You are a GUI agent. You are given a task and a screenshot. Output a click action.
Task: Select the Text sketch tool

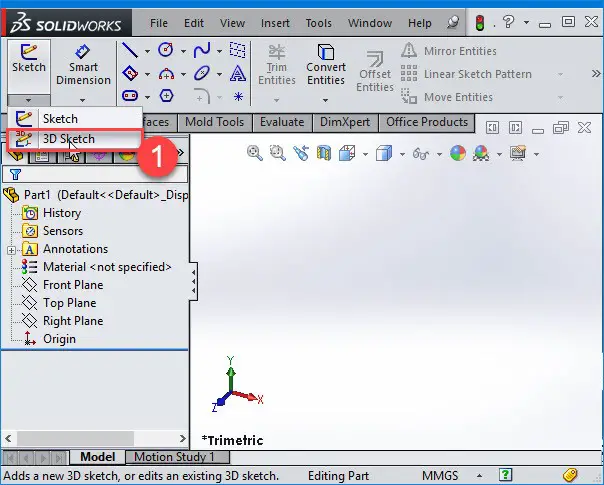click(x=238, y=73)
